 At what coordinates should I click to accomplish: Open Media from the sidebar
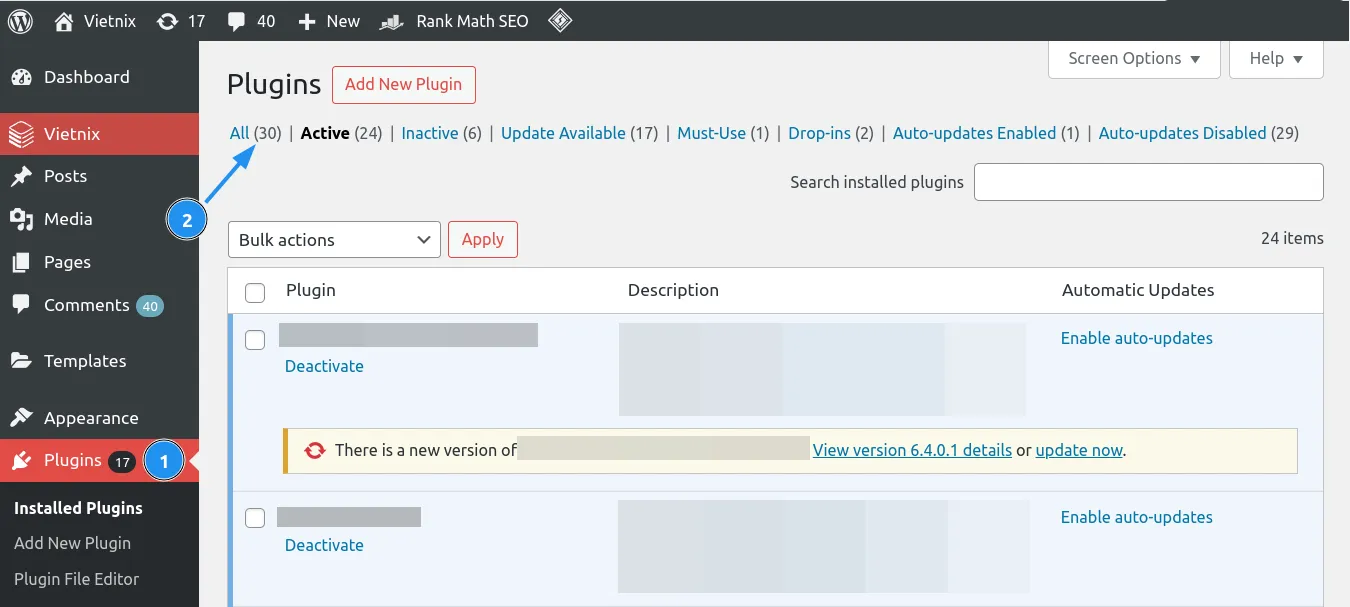(68, 219)
